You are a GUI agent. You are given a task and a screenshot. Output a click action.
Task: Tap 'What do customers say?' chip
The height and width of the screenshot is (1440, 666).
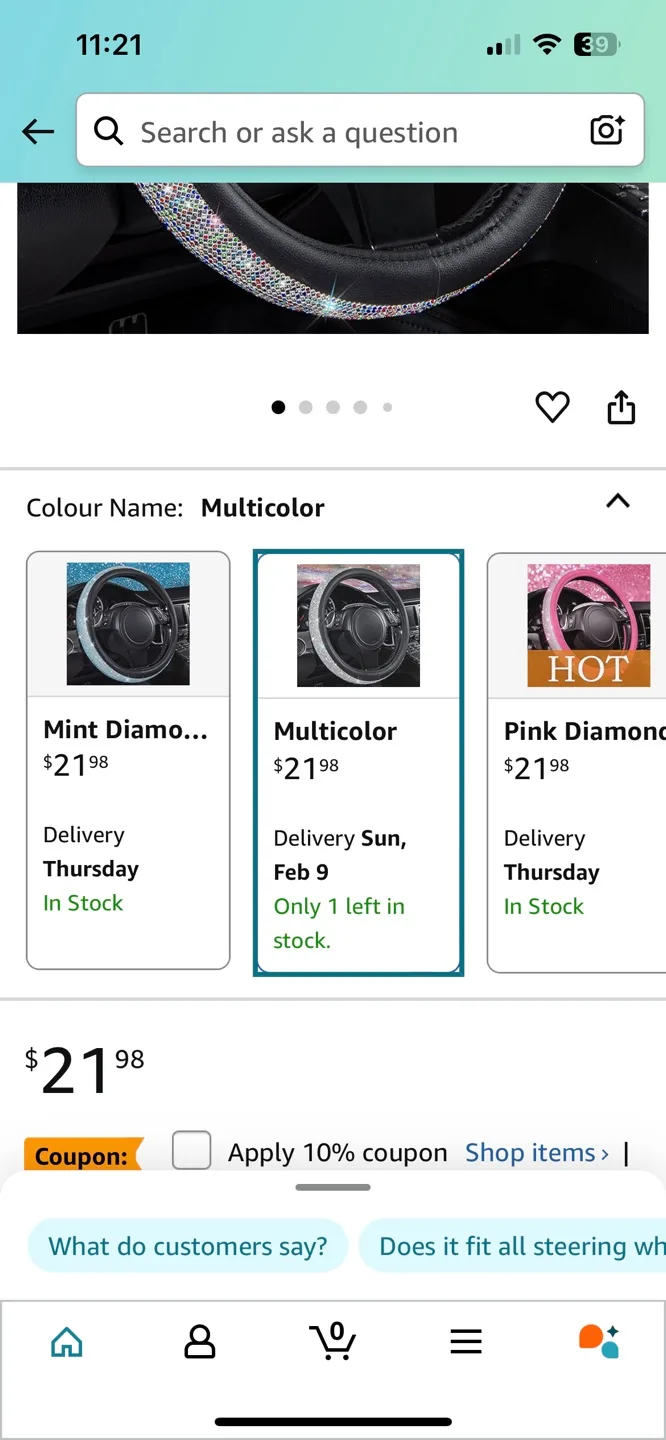188,1246
